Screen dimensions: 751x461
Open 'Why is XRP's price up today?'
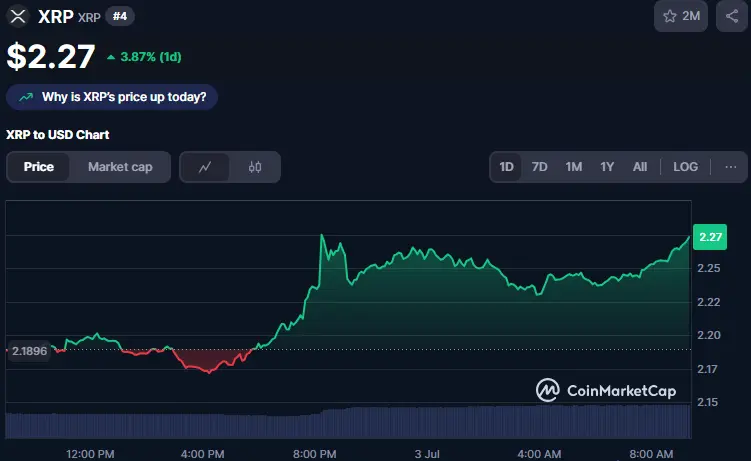tap(112, 97)
